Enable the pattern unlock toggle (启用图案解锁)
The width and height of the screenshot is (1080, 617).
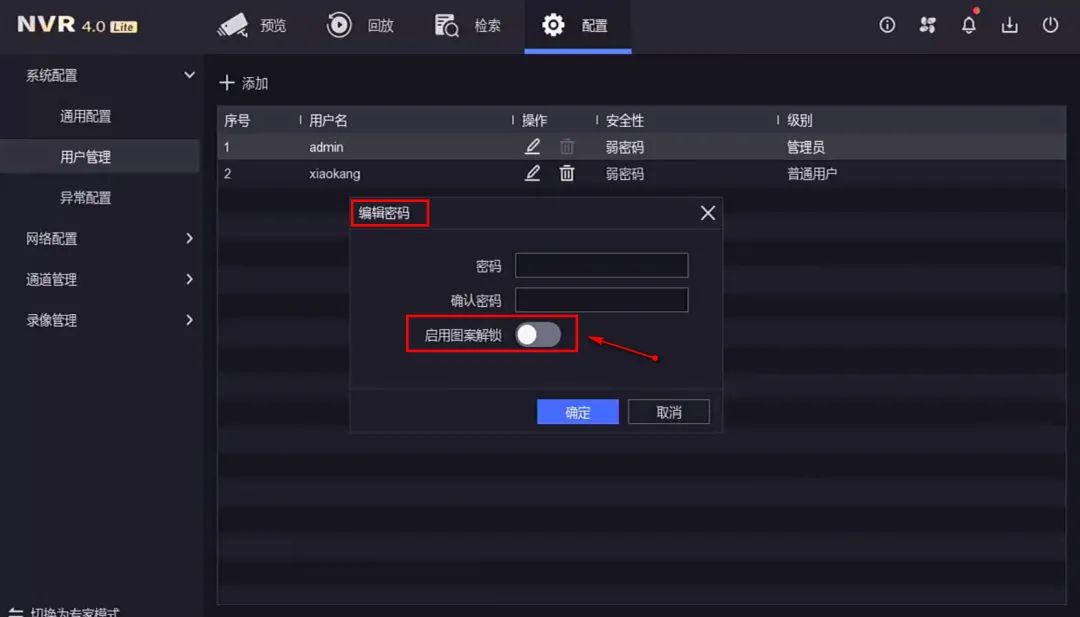(x=538, y=335)
